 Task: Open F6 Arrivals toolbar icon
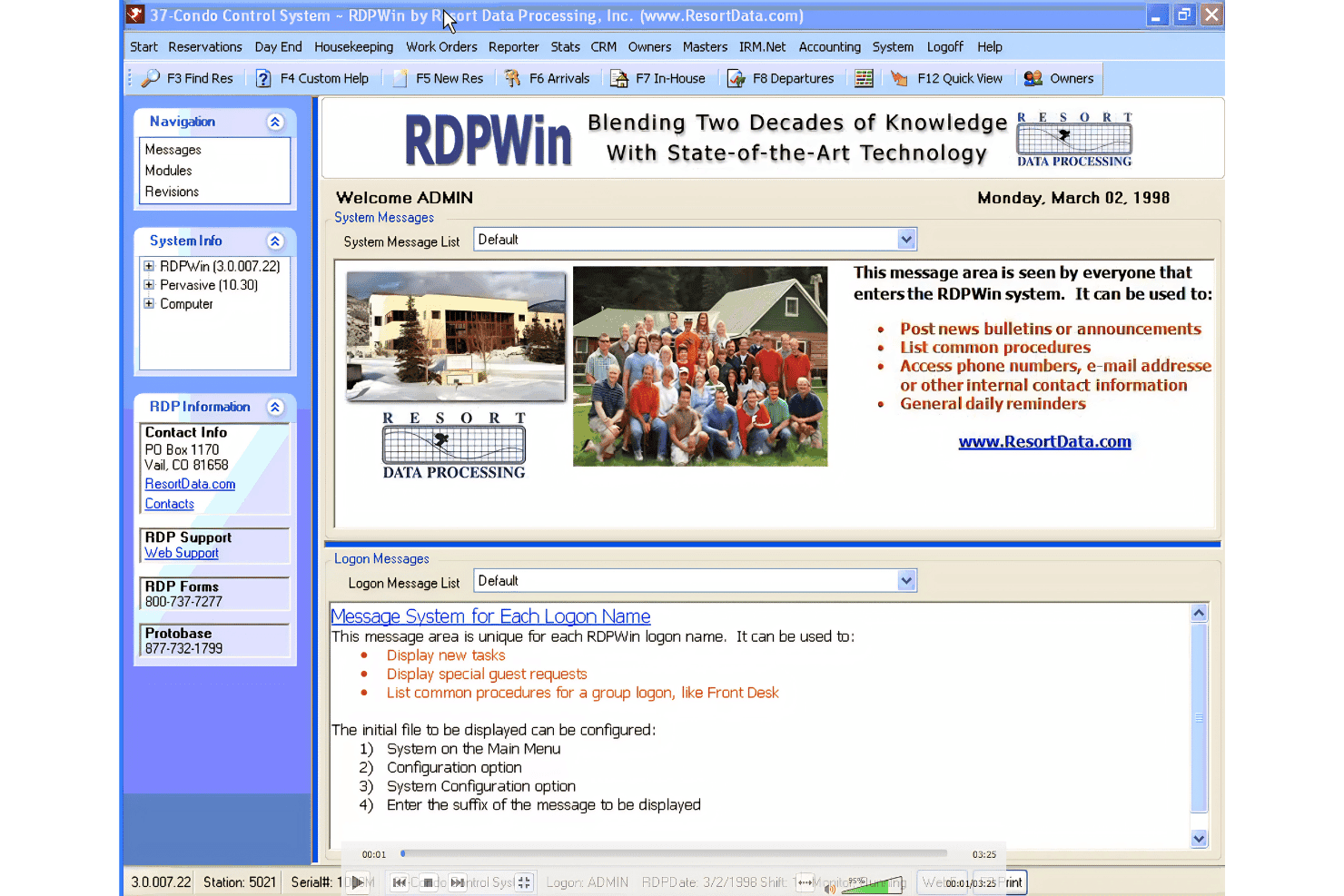(x=513, y=79)
